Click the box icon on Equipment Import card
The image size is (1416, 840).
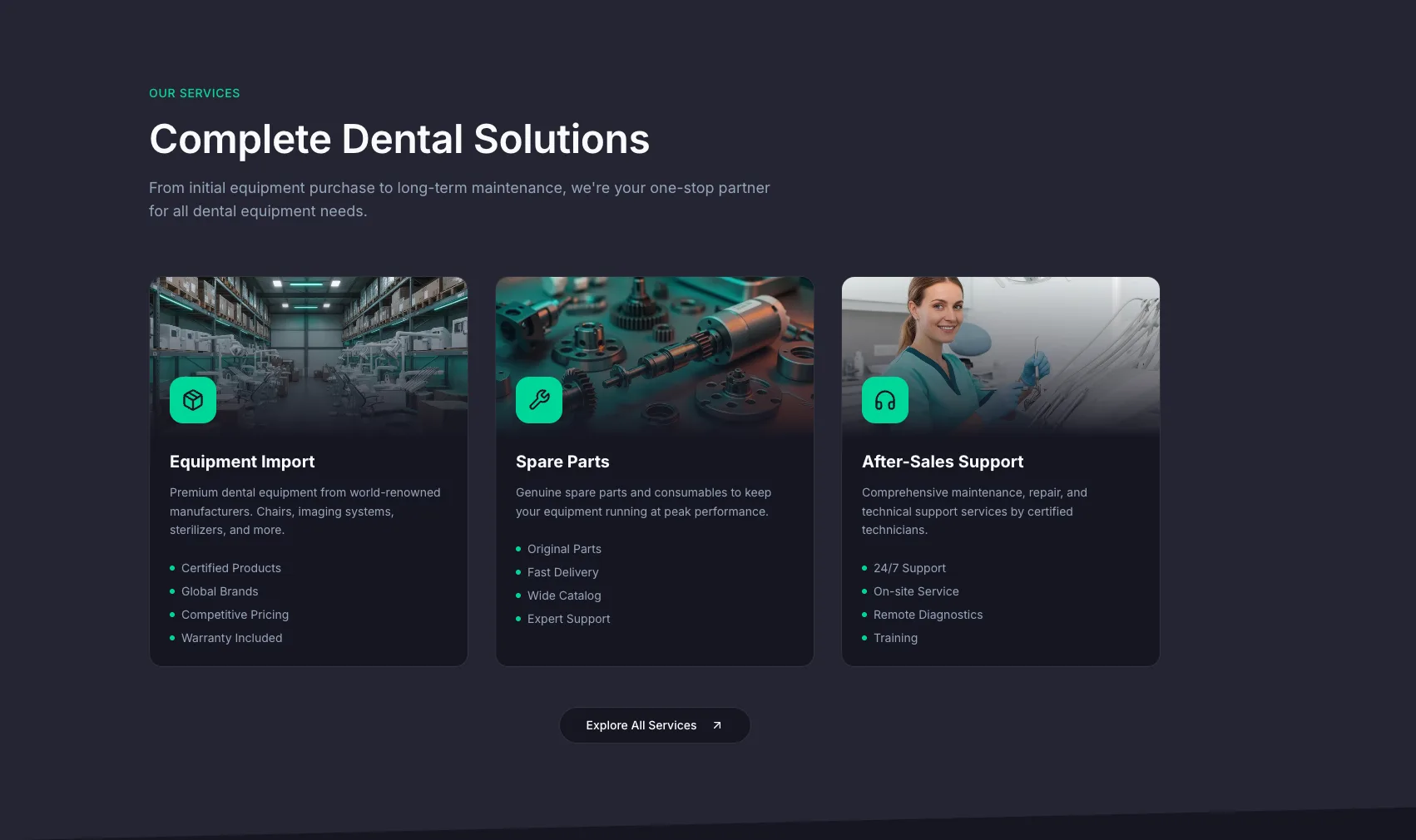[193, 400]
